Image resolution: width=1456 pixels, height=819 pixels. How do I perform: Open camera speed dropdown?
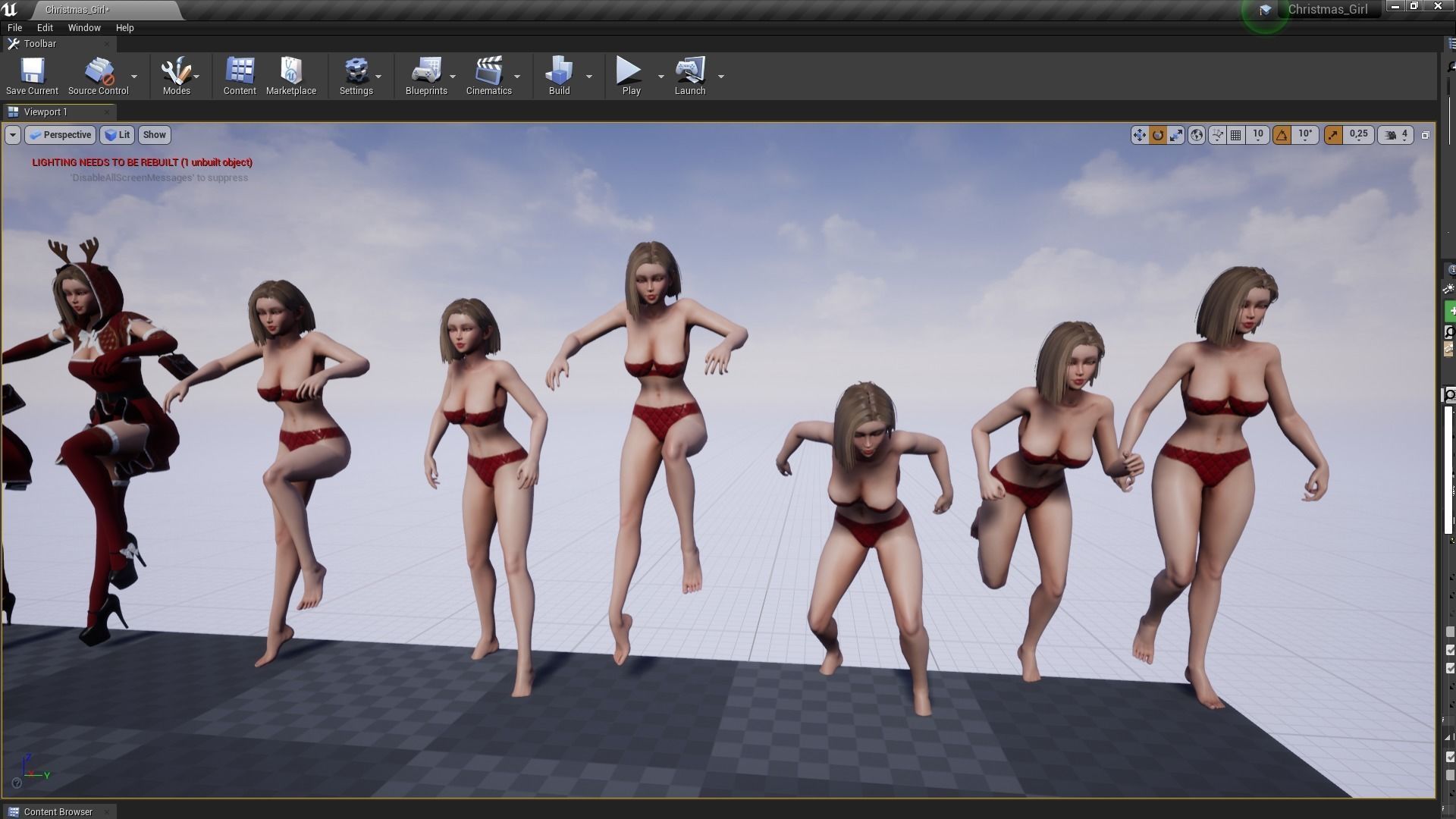(x=1396, y=134)
